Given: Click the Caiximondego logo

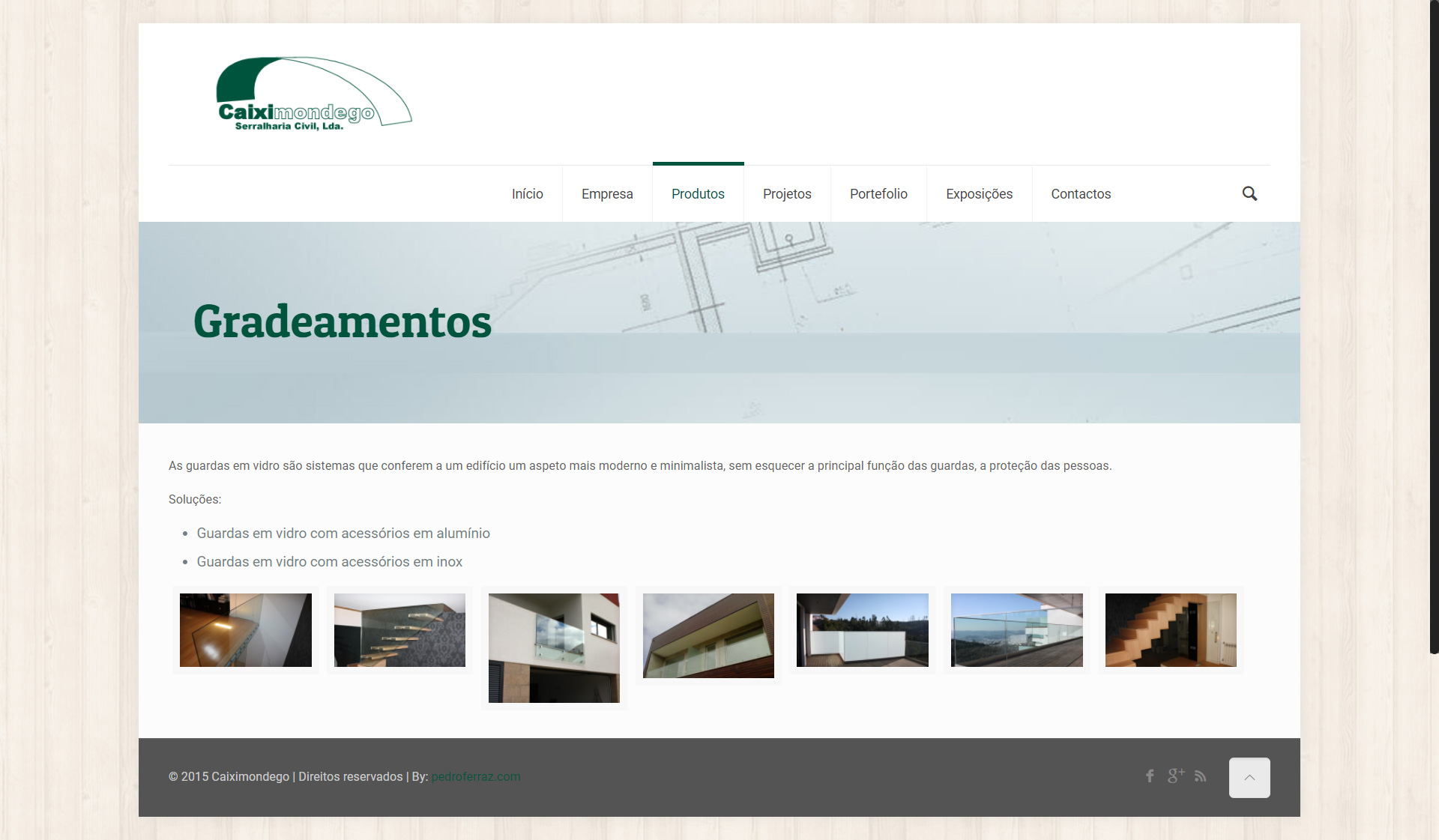Looking at the screenshot, I should [313, 94].
